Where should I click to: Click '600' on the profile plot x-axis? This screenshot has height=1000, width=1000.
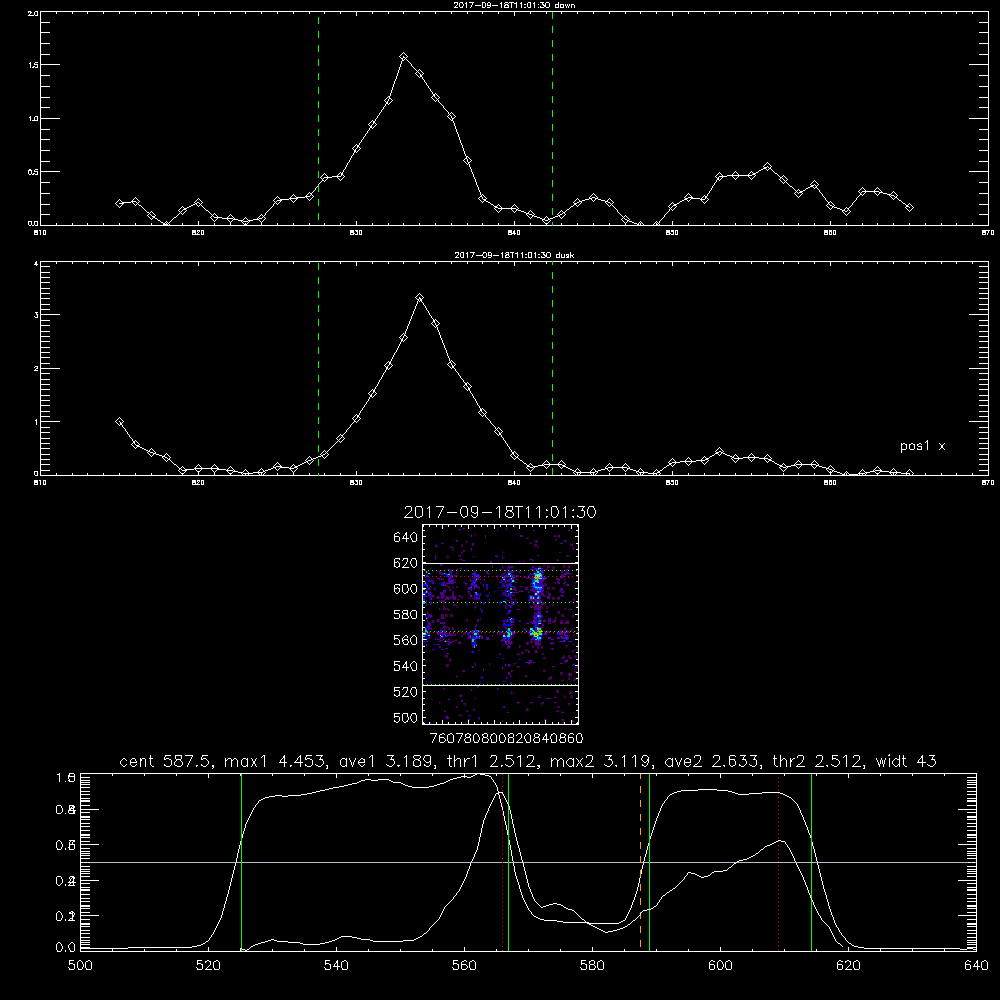[720, 966]
